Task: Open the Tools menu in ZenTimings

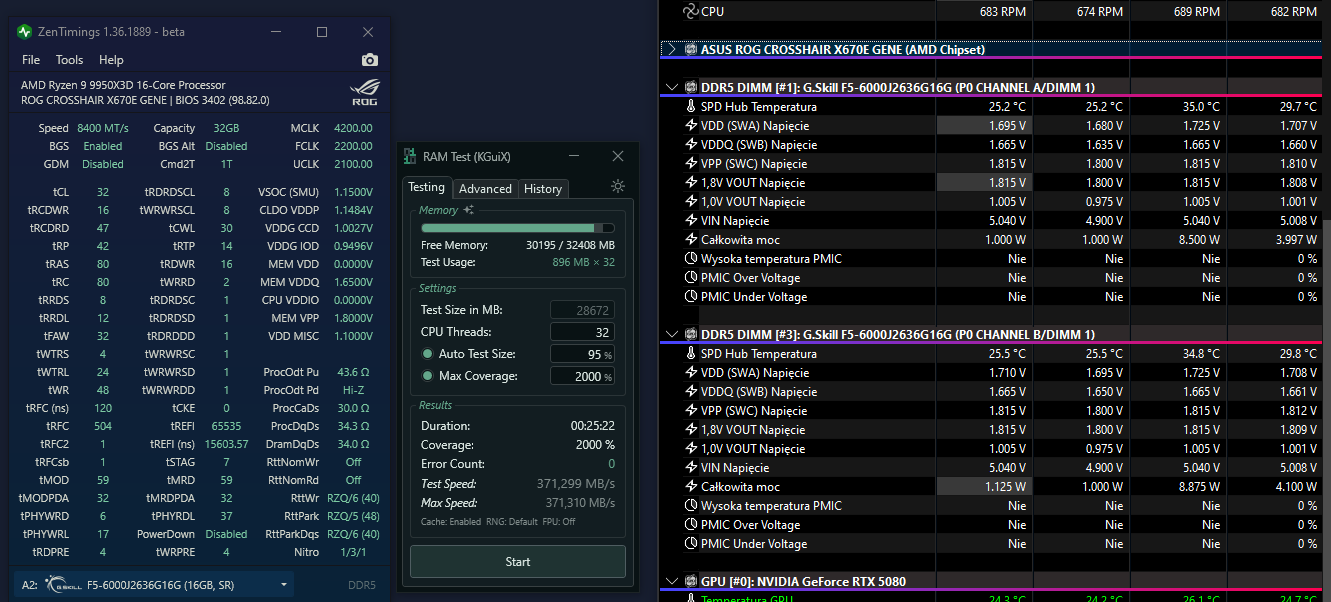Action: pyautogui.click(x=69, y=60)
